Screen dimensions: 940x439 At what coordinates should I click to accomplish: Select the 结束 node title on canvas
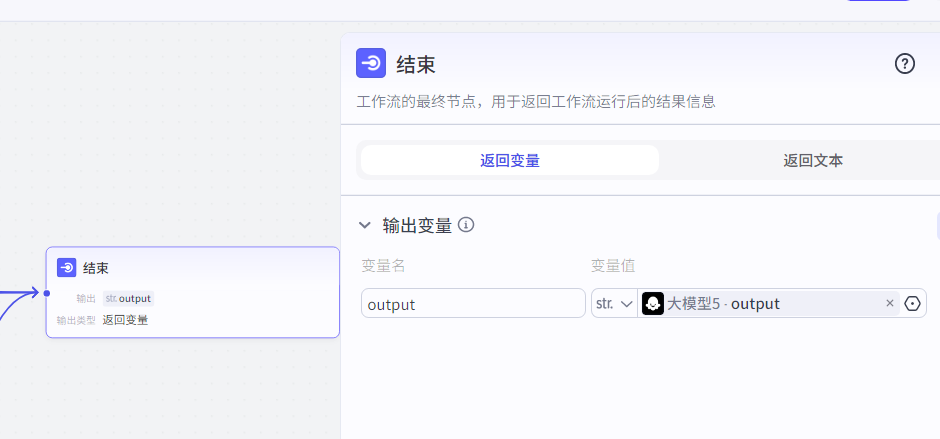point(96,268)
